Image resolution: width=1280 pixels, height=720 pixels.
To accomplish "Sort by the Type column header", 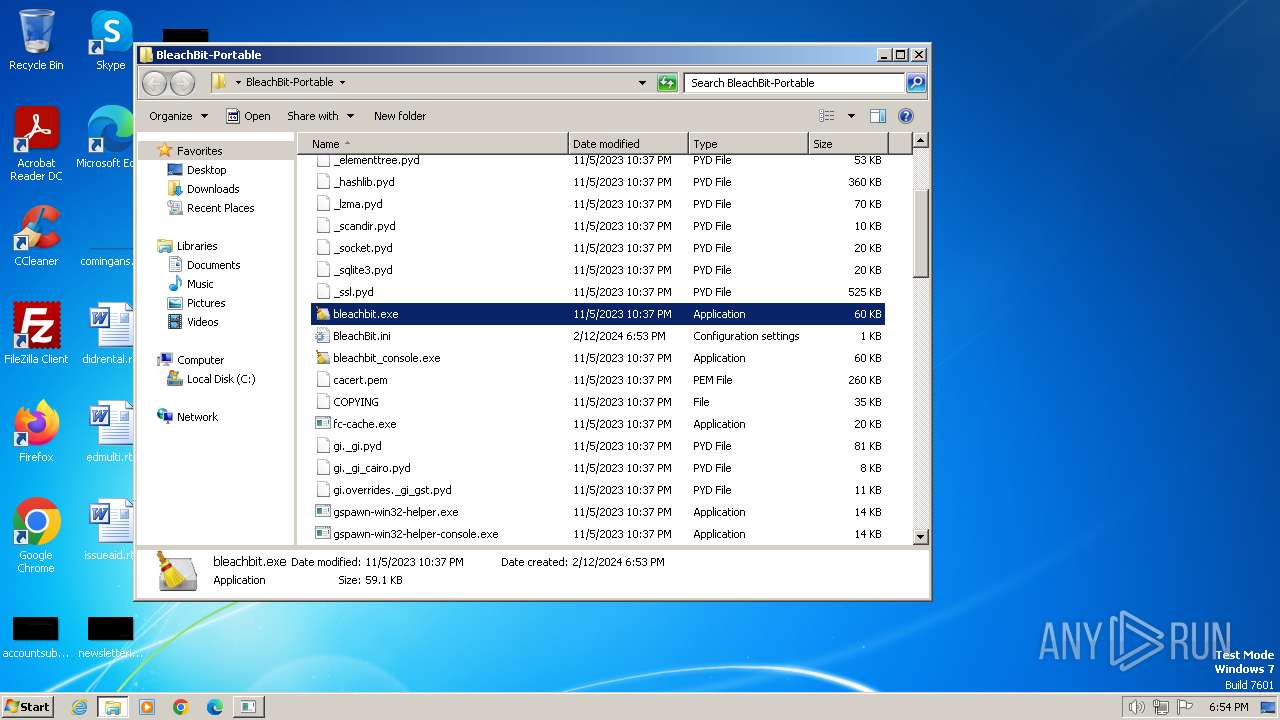I will point(748,144).
